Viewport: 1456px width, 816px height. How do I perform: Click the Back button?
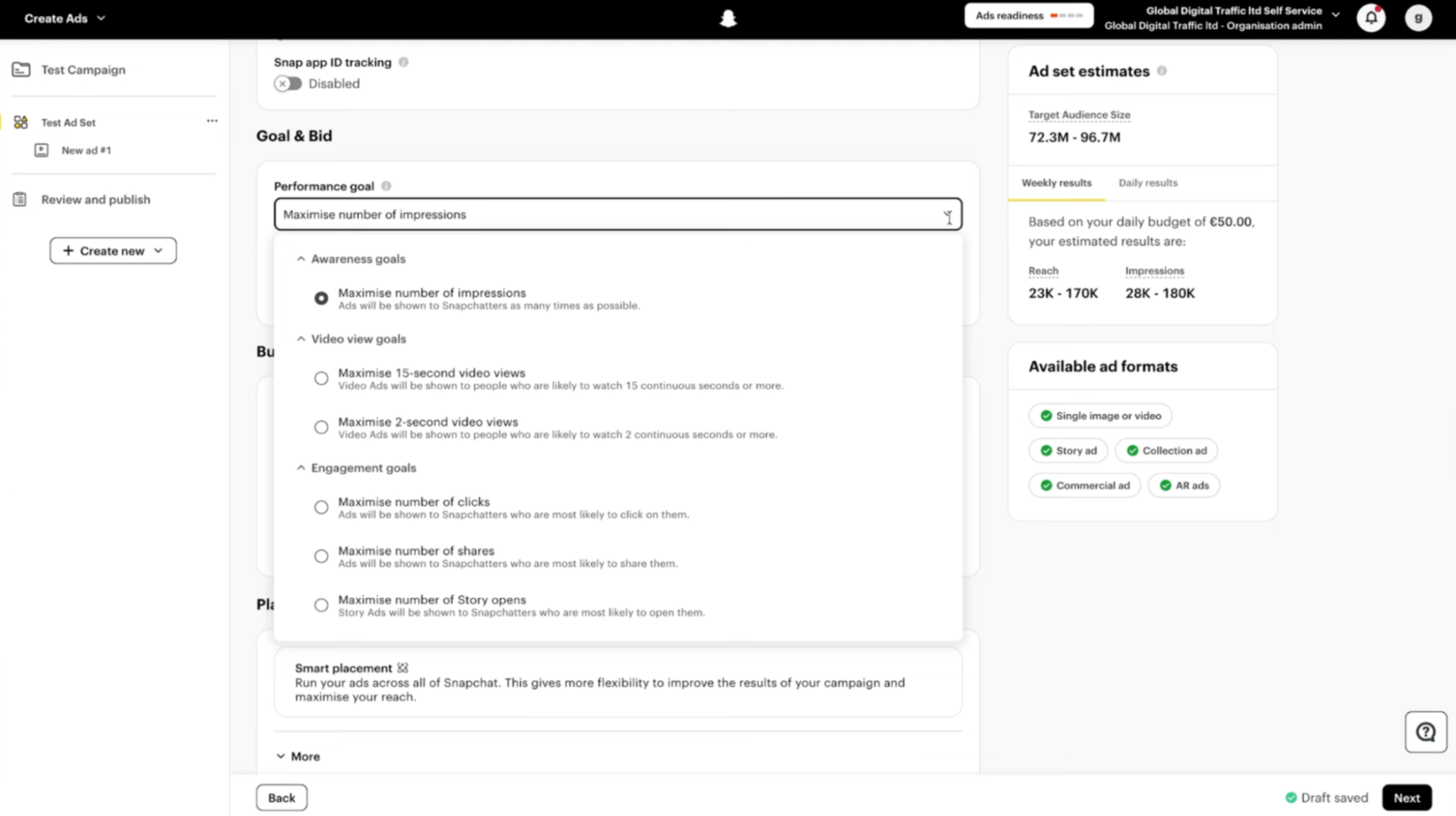[281, 798]
